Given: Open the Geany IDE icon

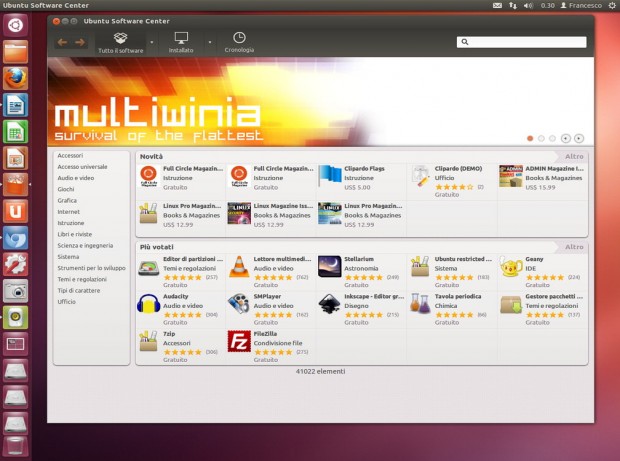Looking at the screenshot, I should (x=510, y=266).
